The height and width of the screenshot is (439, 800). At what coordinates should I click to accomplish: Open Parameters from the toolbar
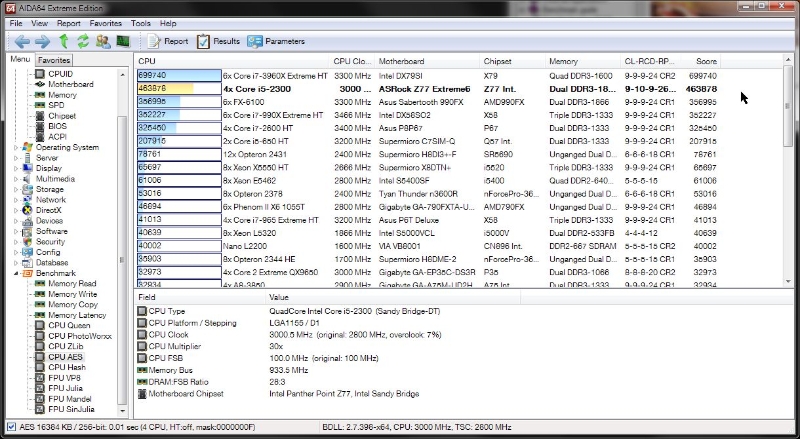coord(276,41)
